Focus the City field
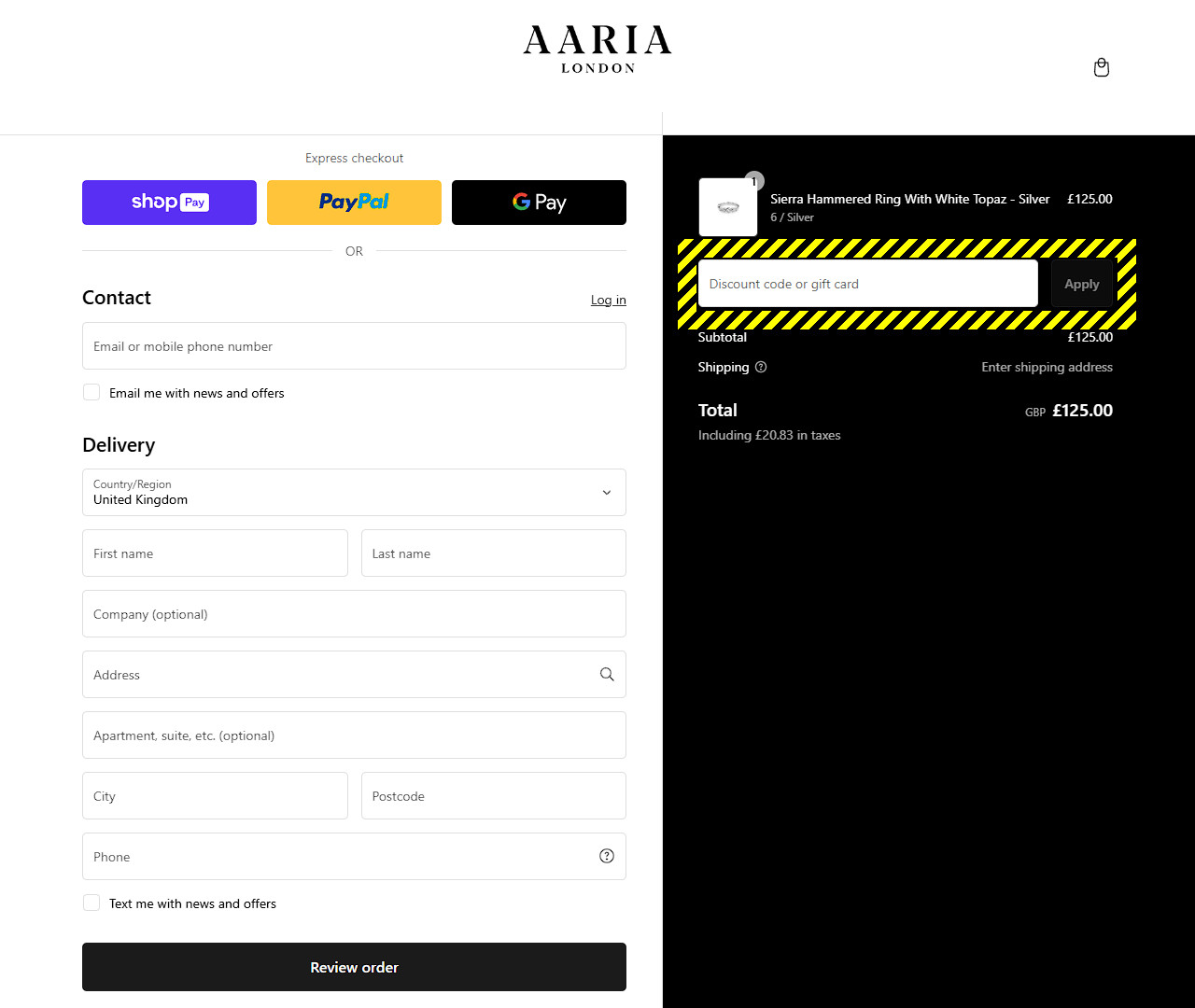 coord(215,796)
